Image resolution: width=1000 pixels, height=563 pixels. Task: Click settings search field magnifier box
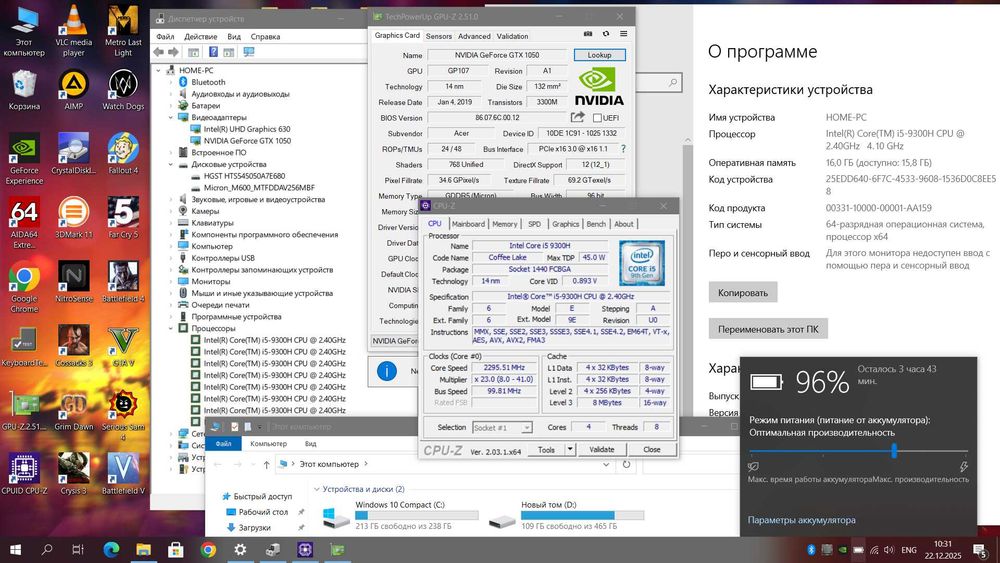(673, 82)
